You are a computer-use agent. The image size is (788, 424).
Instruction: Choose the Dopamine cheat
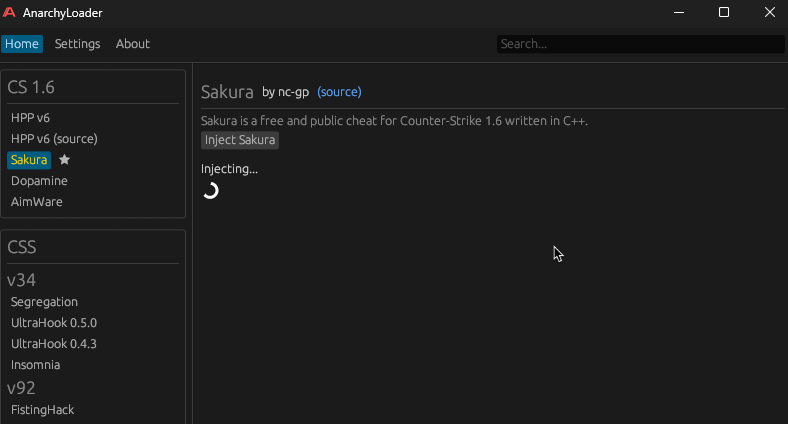pos(39,181)
